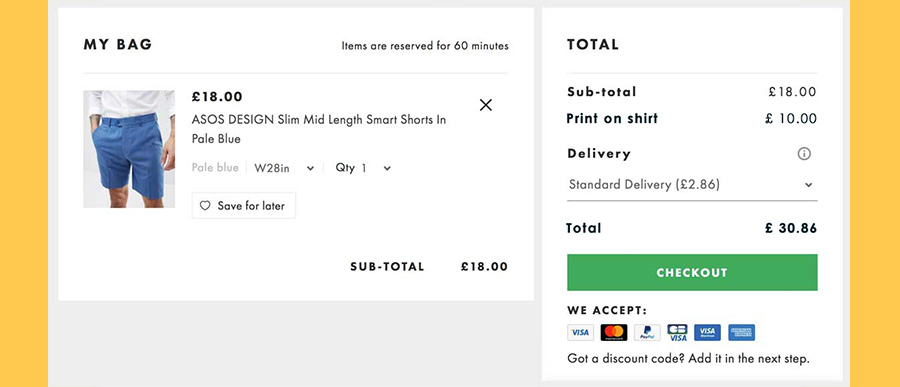Open the ASOS DESIGN shorts product title link
900x387 pixels.
point(319,129)
